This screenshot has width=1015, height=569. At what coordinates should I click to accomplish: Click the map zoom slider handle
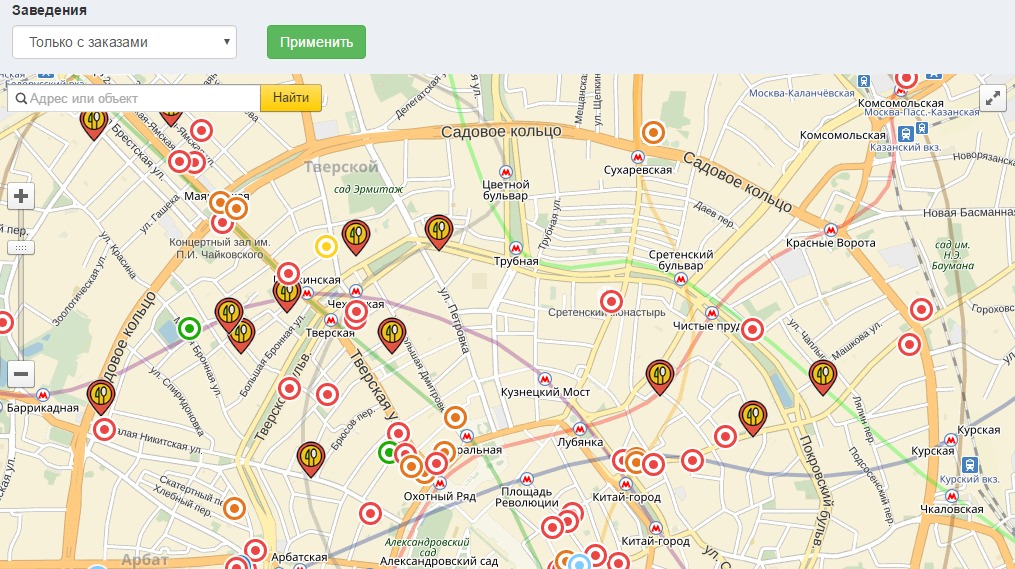[x=21, y=247]
